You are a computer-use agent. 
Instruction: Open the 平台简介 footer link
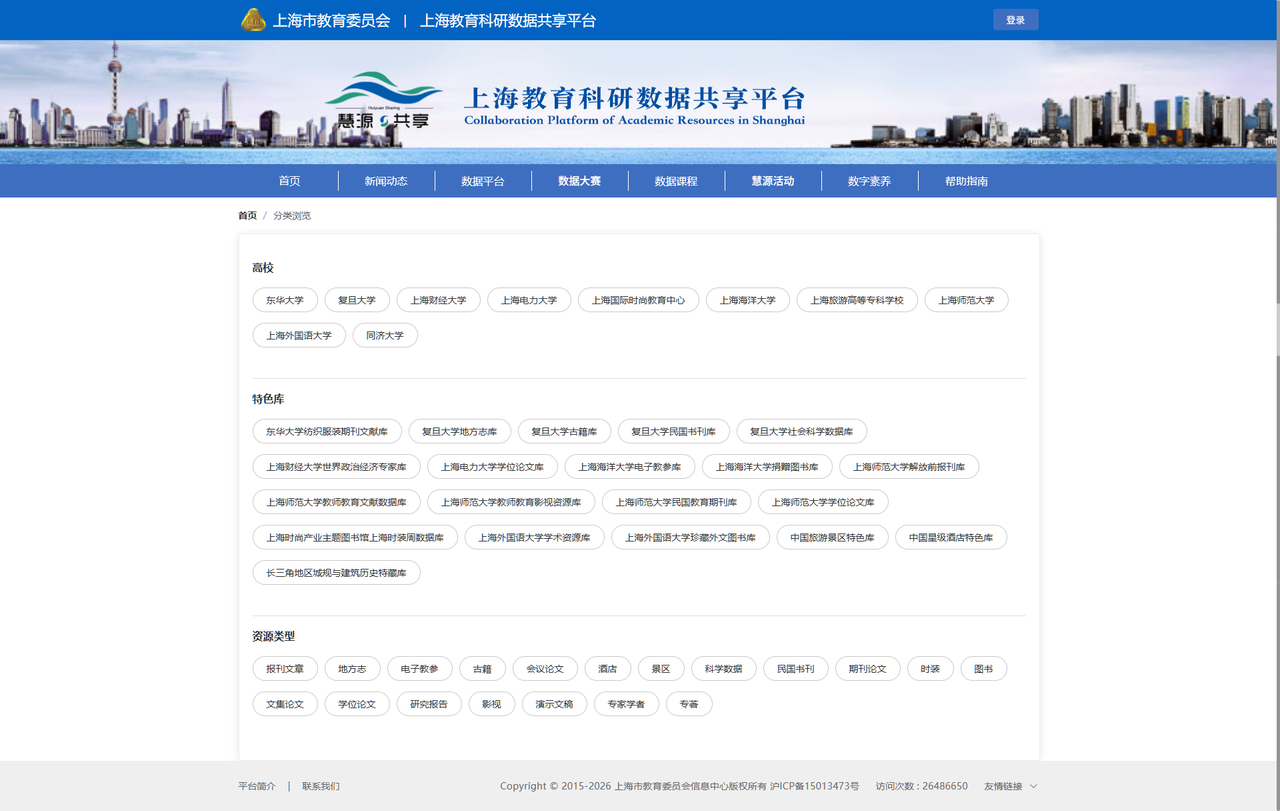click(257, 786)
